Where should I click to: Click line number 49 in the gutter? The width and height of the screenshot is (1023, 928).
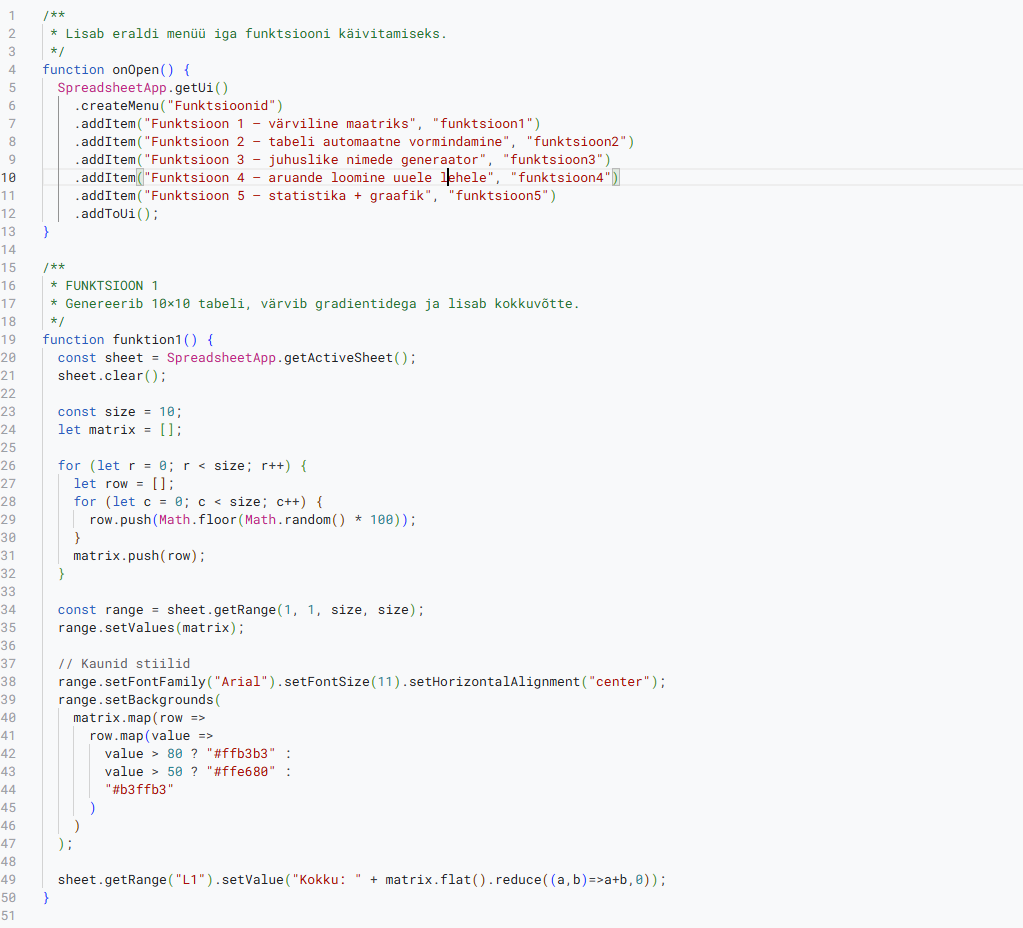(11, 879)
